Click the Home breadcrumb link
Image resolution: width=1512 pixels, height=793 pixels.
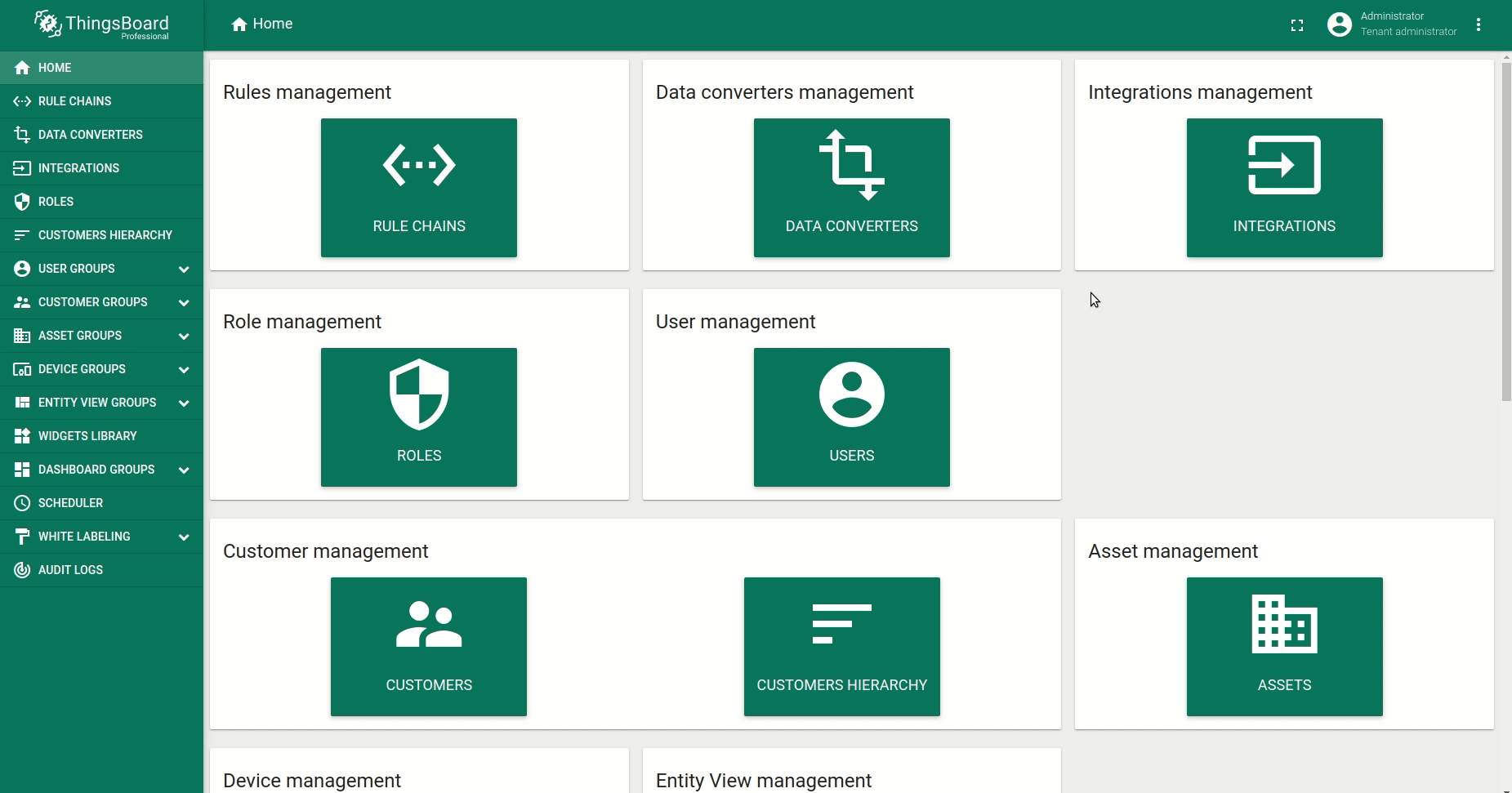click(262, 25)
